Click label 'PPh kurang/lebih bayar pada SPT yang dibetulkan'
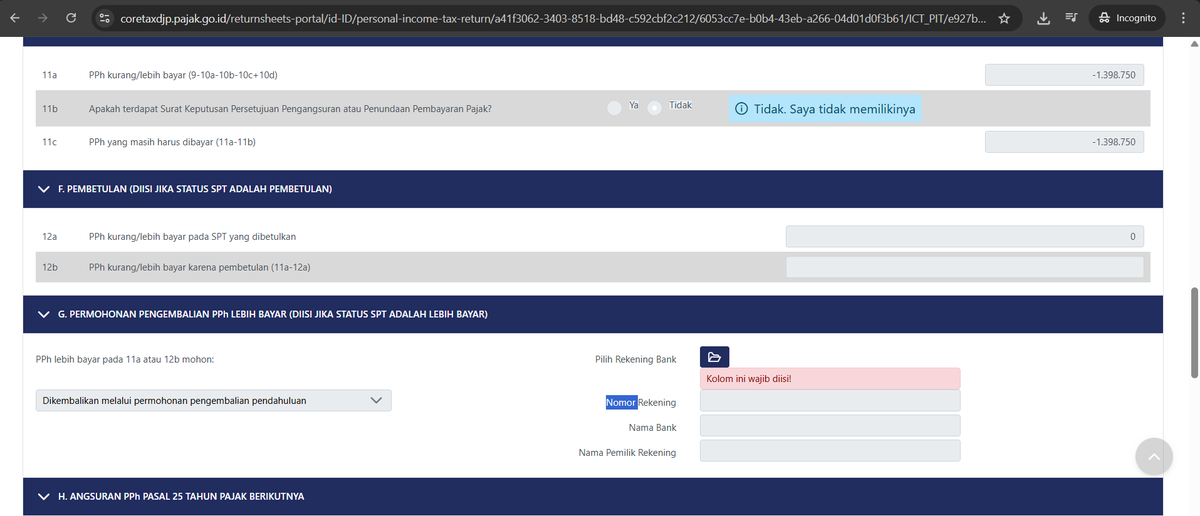The image size is (1200, 516). click(x=192, y=236)
